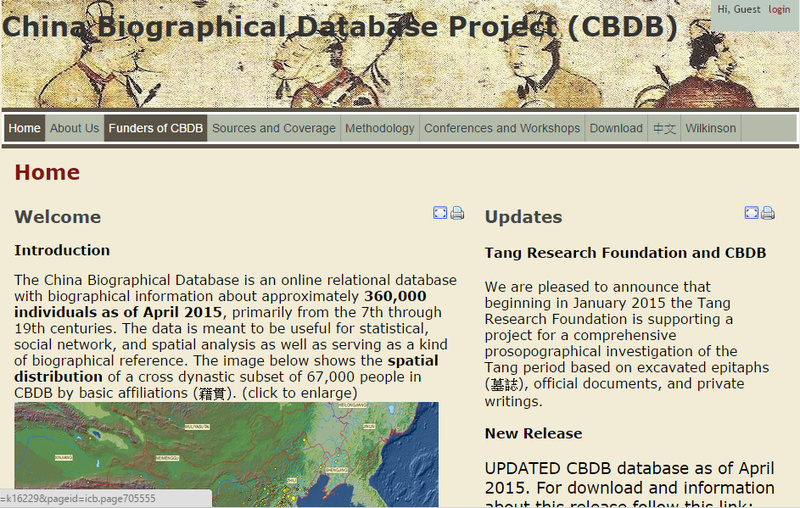Go to the About Us tab

pyautogui.click(x=74, y=128)
